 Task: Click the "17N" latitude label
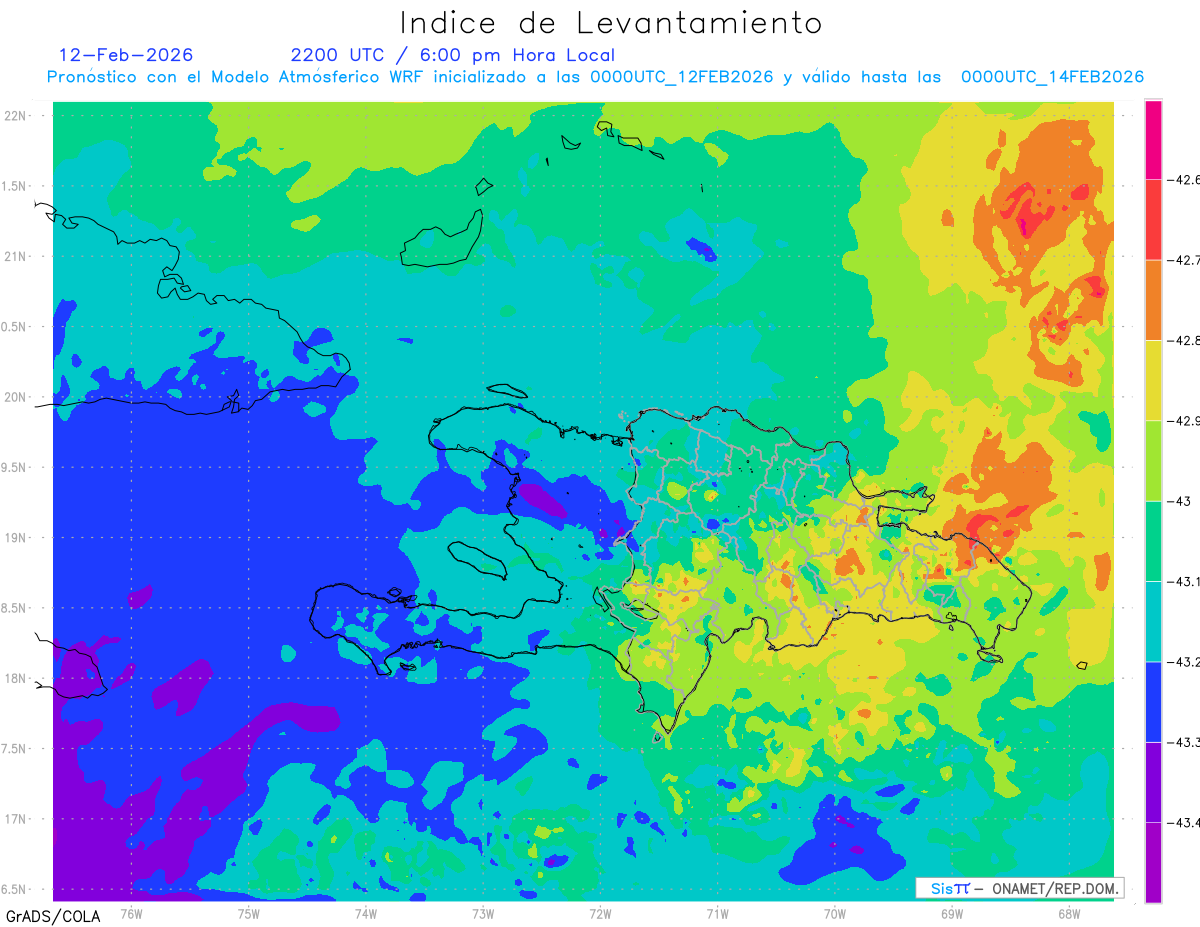pos(16,819)
